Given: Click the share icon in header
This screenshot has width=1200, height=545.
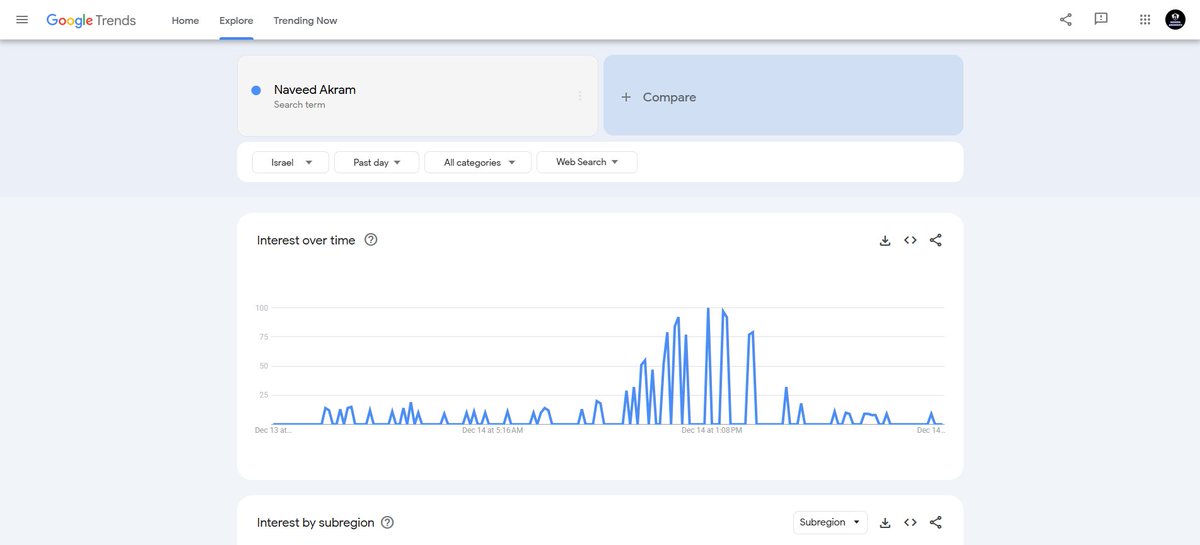Looking at the screenshot, I should pos(1066,19).
